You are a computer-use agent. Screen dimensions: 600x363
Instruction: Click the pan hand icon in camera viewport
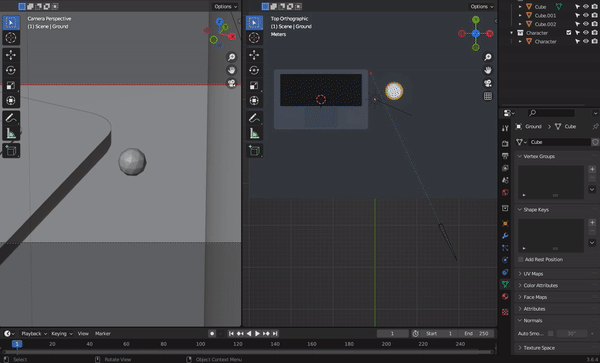pos(232,70)
